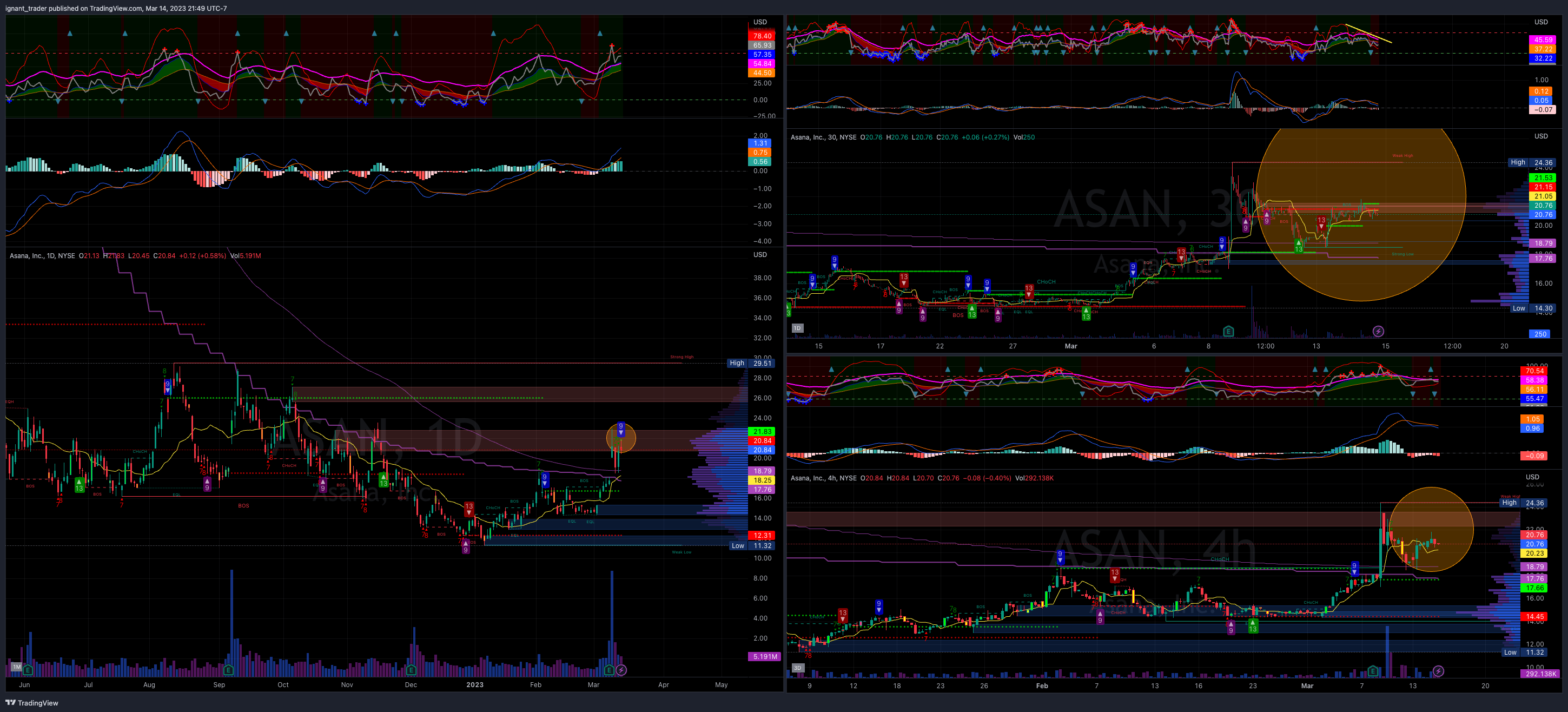Click the red 21.15 price label

point(1543,187)
